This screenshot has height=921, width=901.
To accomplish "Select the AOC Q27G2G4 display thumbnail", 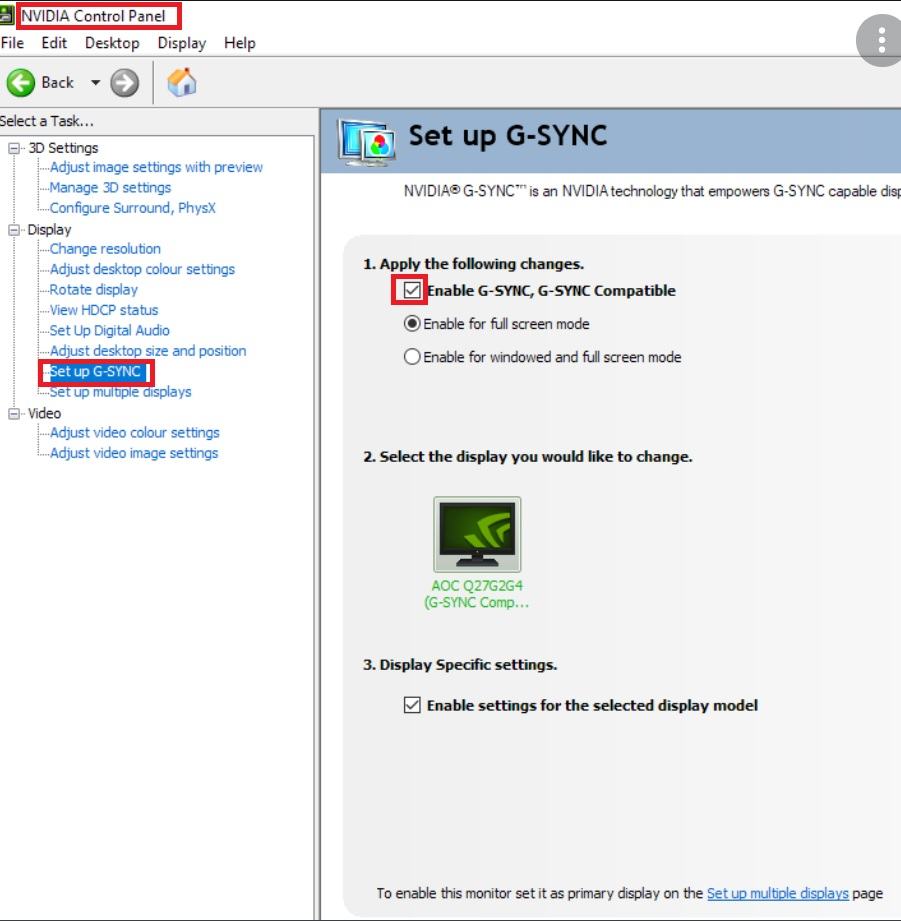I will pos(477,535).
